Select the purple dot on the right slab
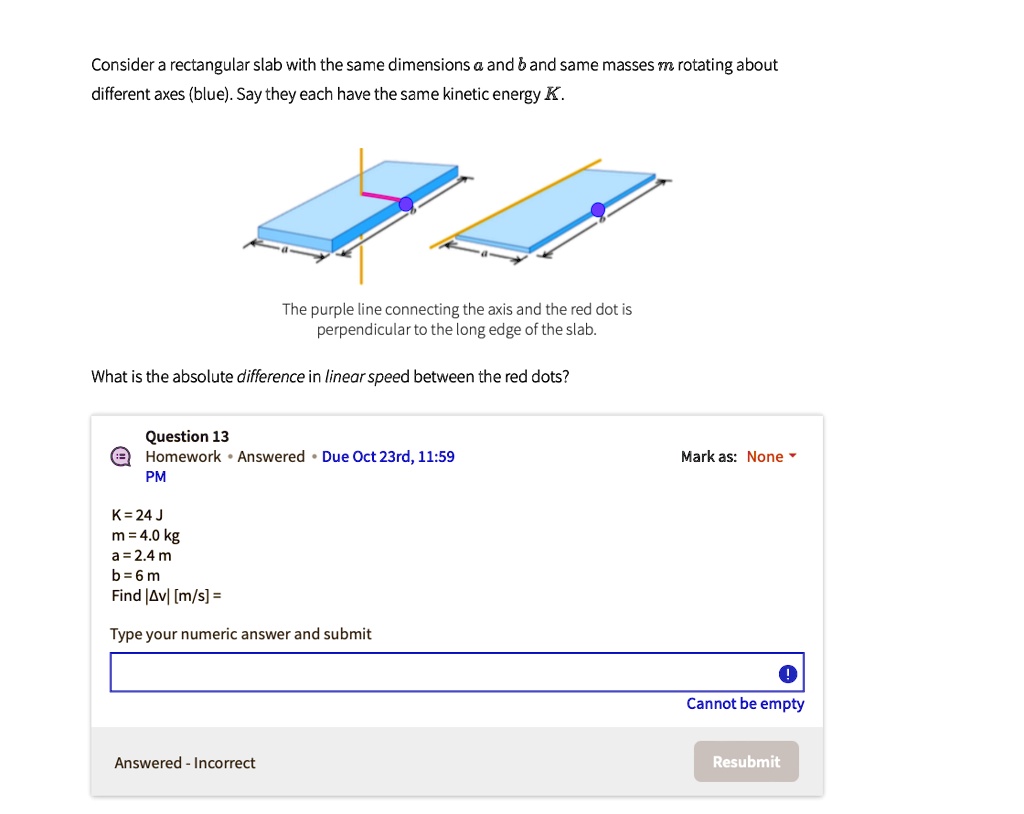 (597, 210)
